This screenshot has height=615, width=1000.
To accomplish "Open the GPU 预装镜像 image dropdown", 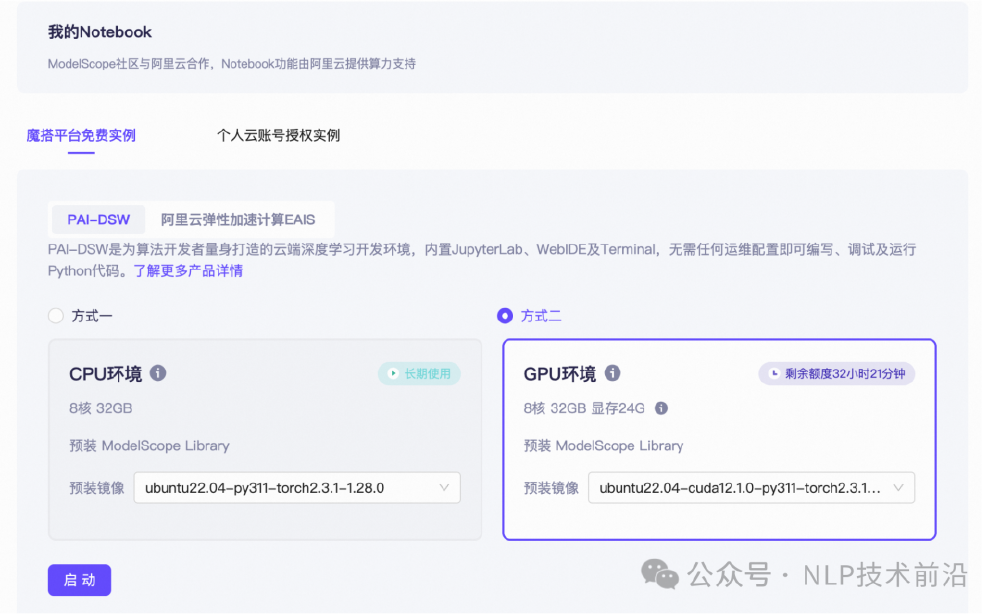I will pos(752,488).
